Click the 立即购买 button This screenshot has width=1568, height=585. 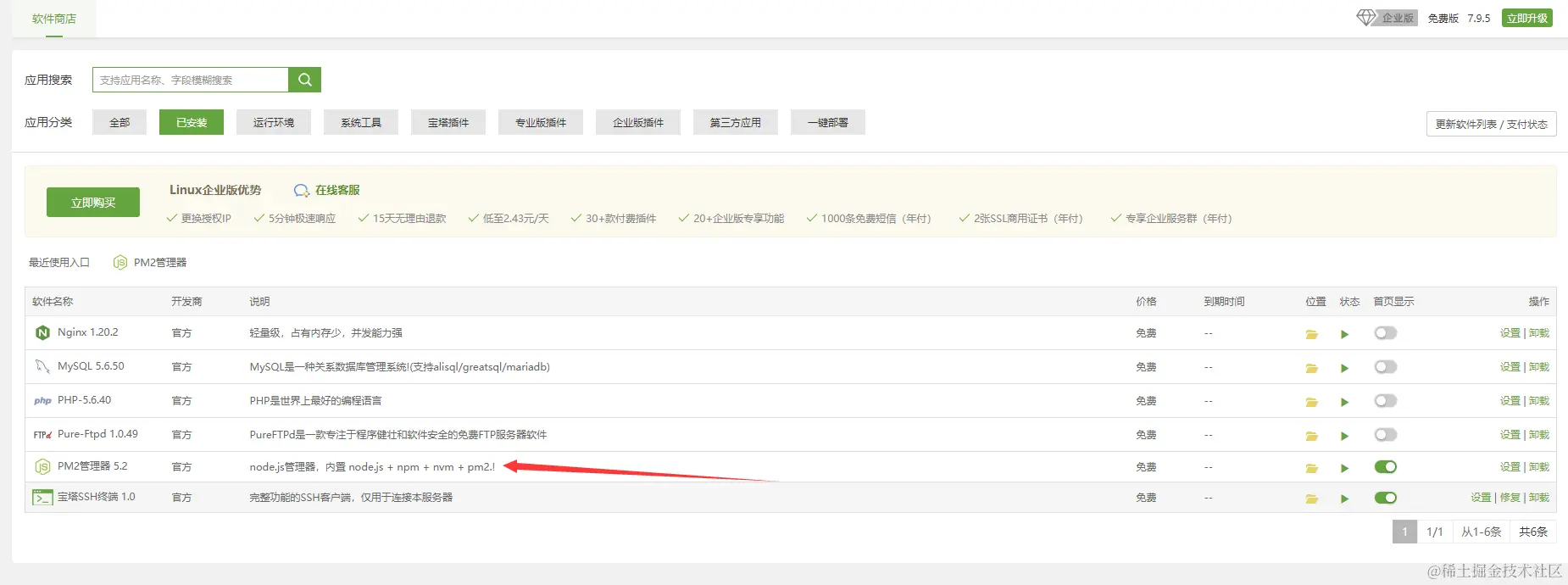pos(93,203)
